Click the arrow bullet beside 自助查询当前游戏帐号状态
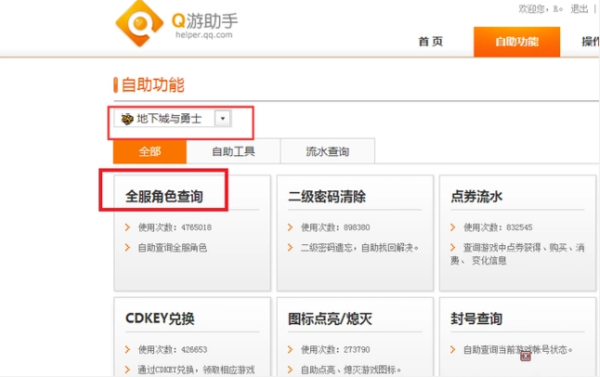The height and width of the screenshot is (377, 600). pyautogui.click(x=453, y=349)
